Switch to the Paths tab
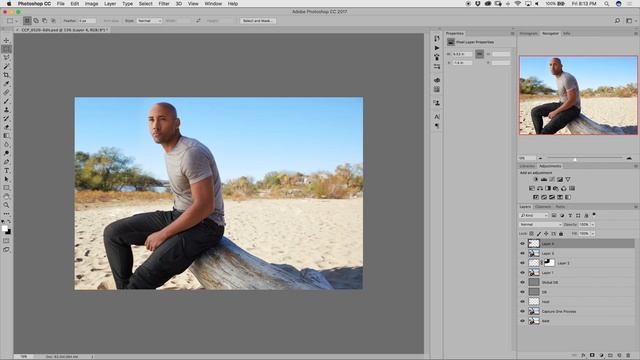The height and width of the screenshot is (360, 640). pos(560,207)
